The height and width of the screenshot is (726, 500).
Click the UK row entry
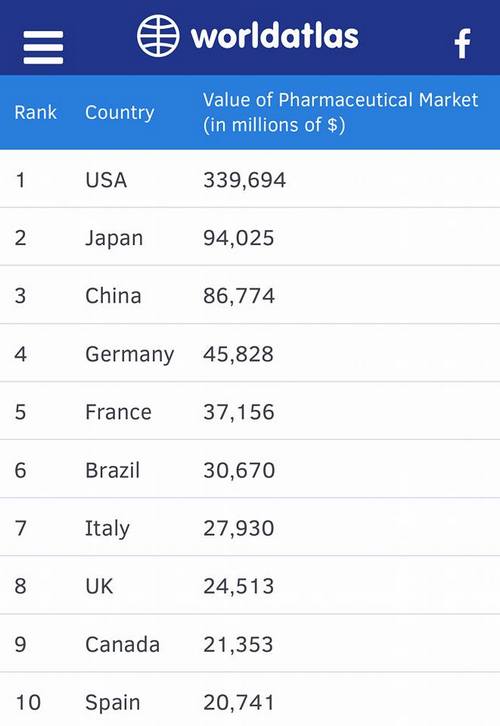coord(250,586)
